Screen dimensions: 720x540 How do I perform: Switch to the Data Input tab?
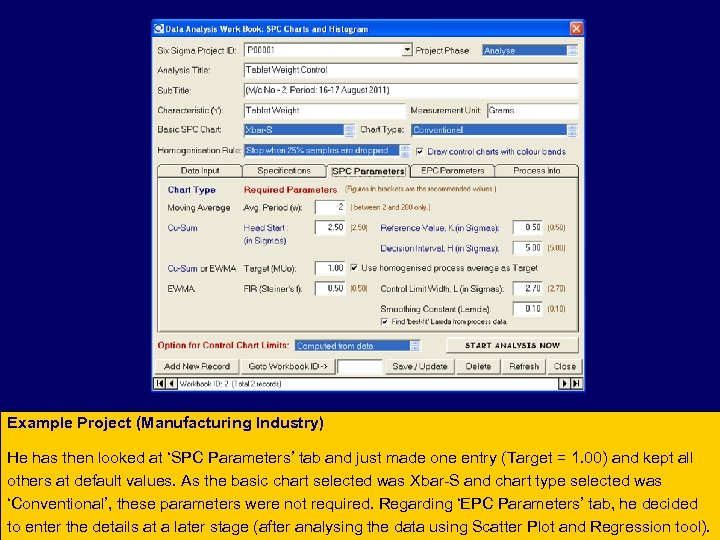click(x=200, y=171)
